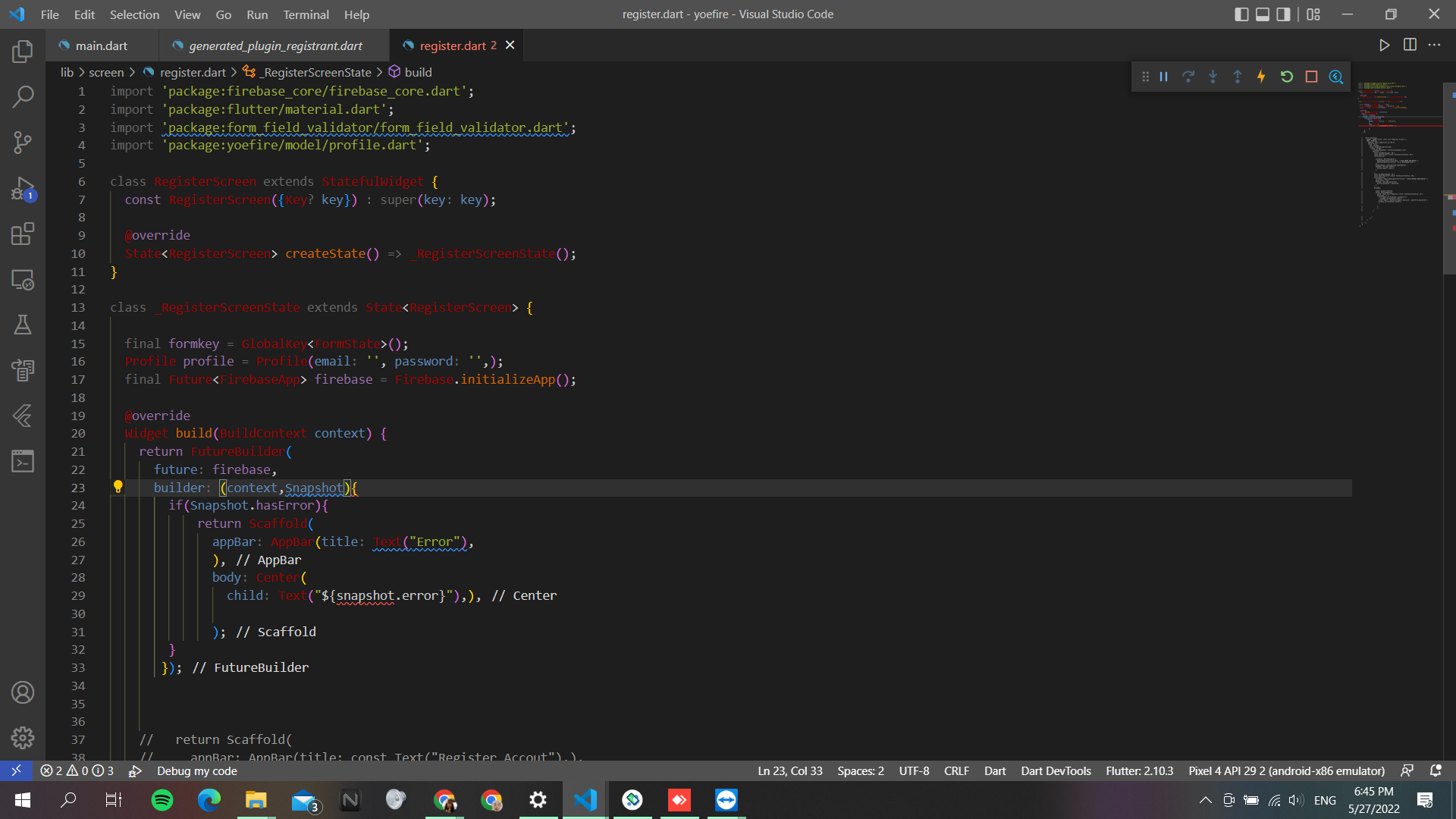1456x819 pixels.
Task: Expand the build method breadcrumb
Action: 410,72
